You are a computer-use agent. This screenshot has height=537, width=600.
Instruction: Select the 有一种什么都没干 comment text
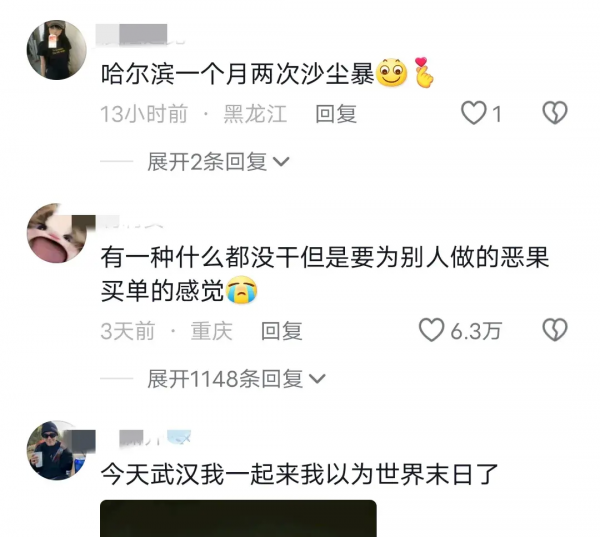[x=325, y=274]
